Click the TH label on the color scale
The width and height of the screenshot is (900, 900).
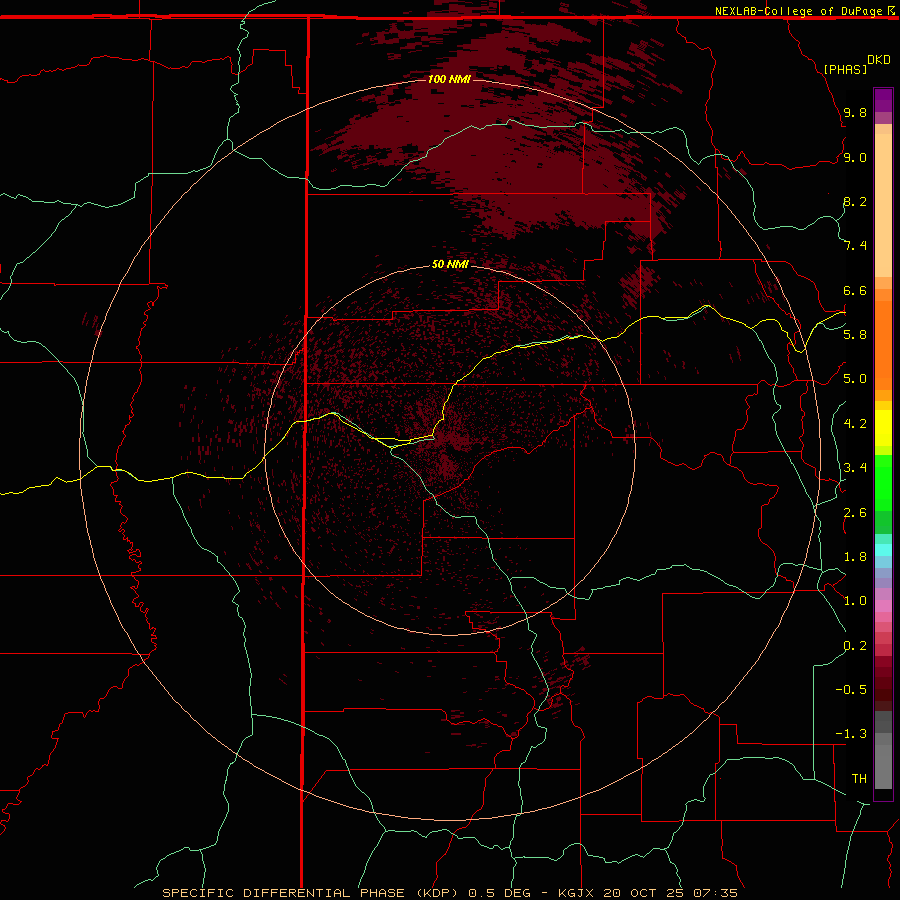point(859,778)
